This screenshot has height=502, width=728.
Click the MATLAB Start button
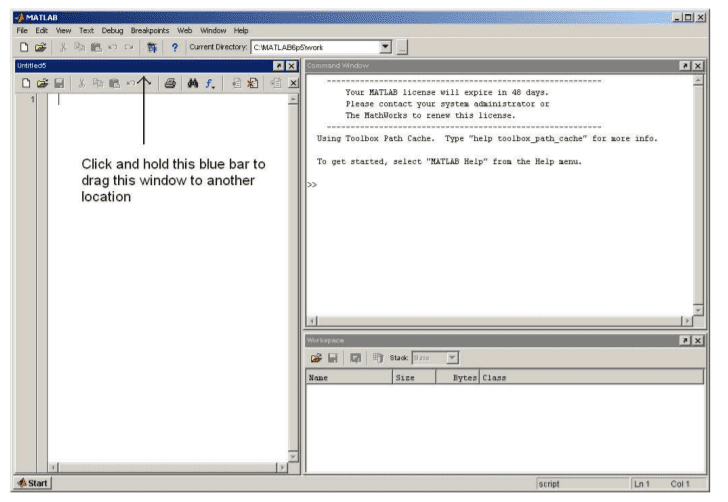(x=32, y=483)
